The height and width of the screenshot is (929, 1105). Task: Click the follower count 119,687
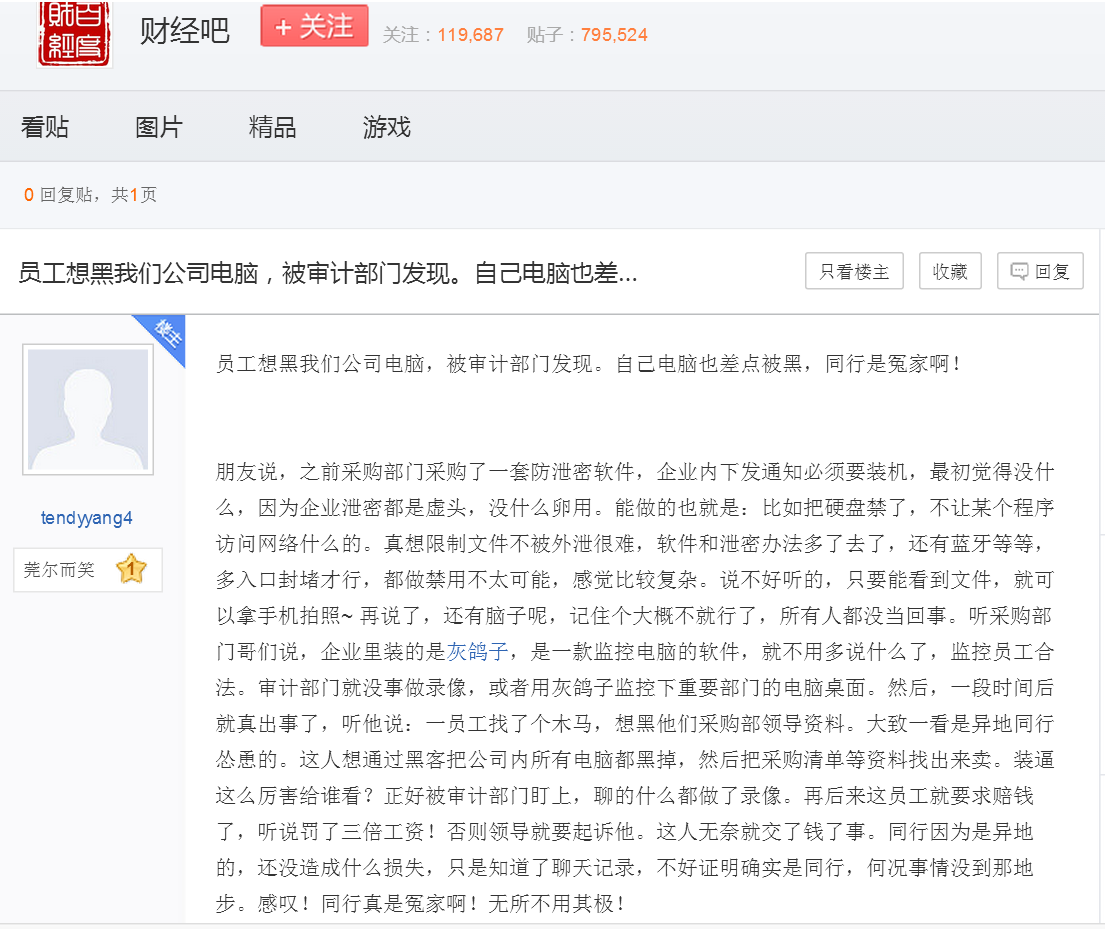pyautogui.click(x=470, y=35)
